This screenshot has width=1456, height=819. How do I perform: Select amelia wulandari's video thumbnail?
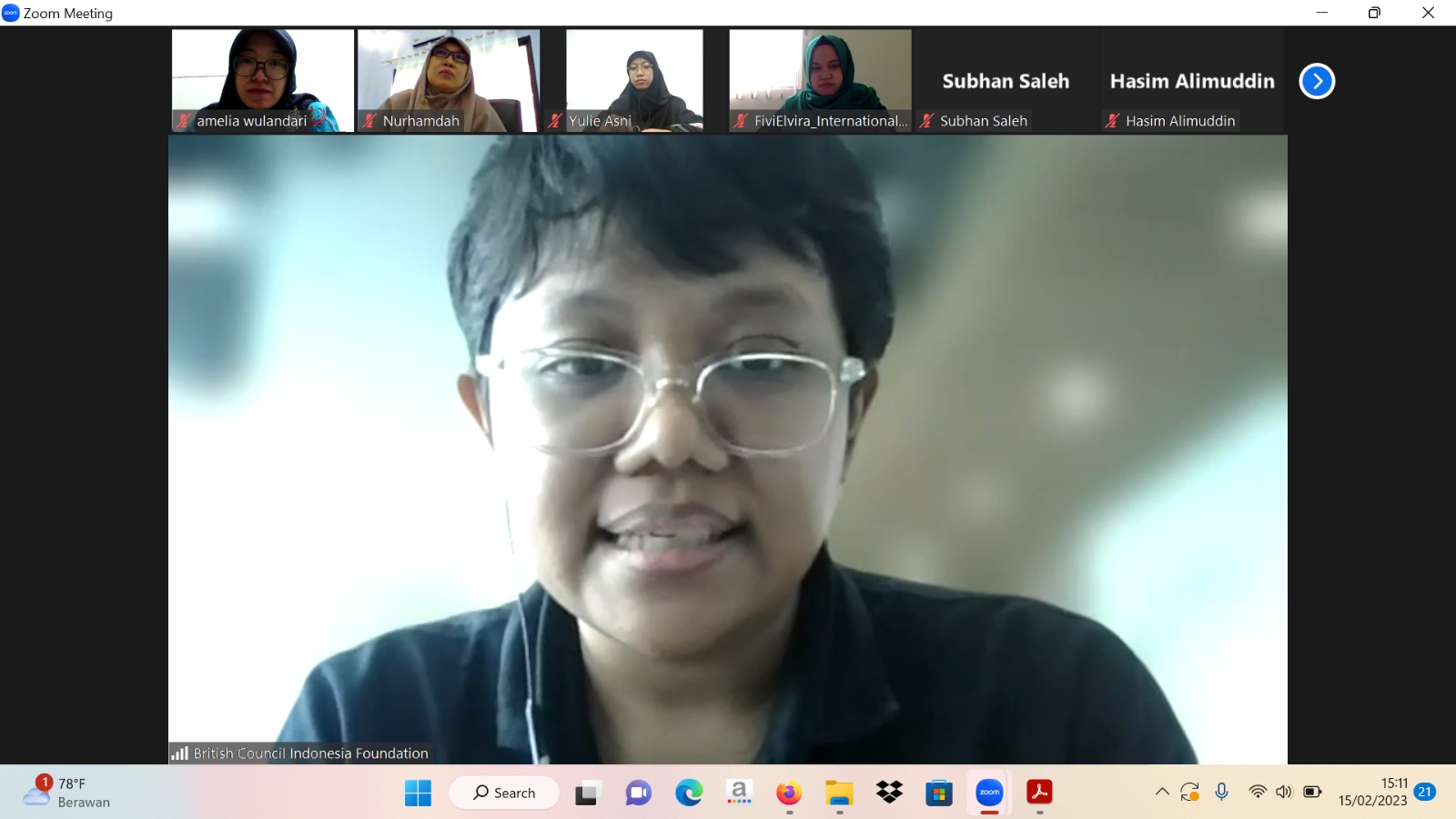tap(263, 80)
